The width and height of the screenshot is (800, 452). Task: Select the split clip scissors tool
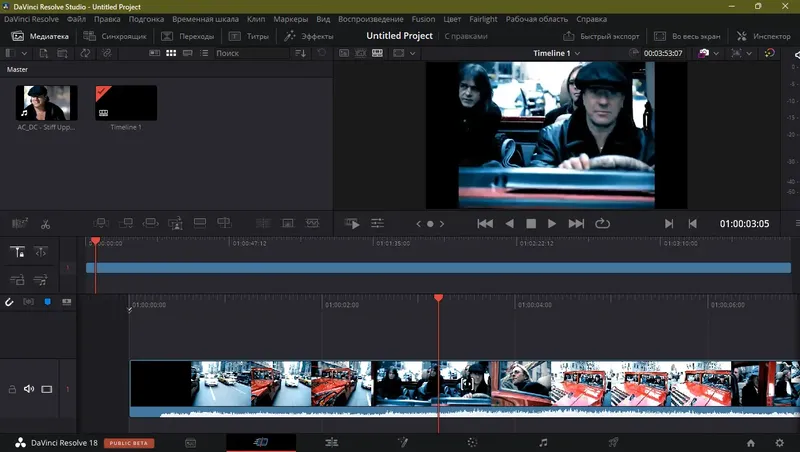click(x=45, y=223)
